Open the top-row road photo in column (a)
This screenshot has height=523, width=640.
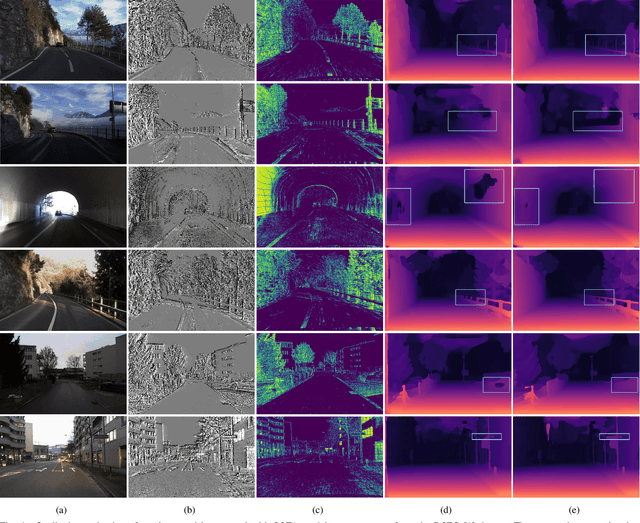63,40
